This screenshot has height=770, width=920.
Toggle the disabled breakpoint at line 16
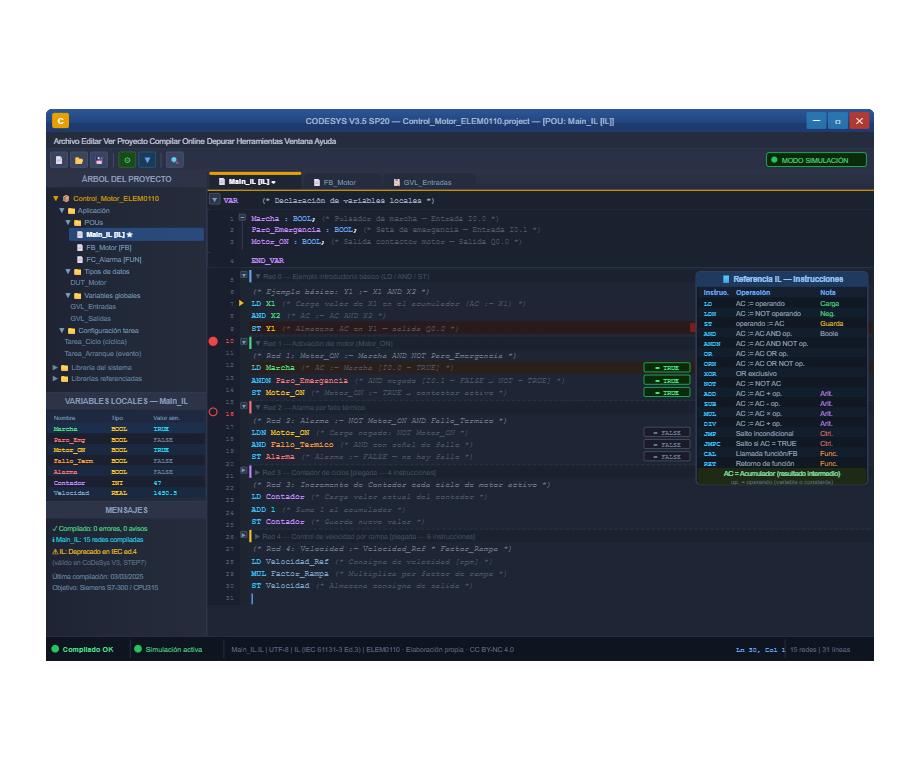[213, 412]
